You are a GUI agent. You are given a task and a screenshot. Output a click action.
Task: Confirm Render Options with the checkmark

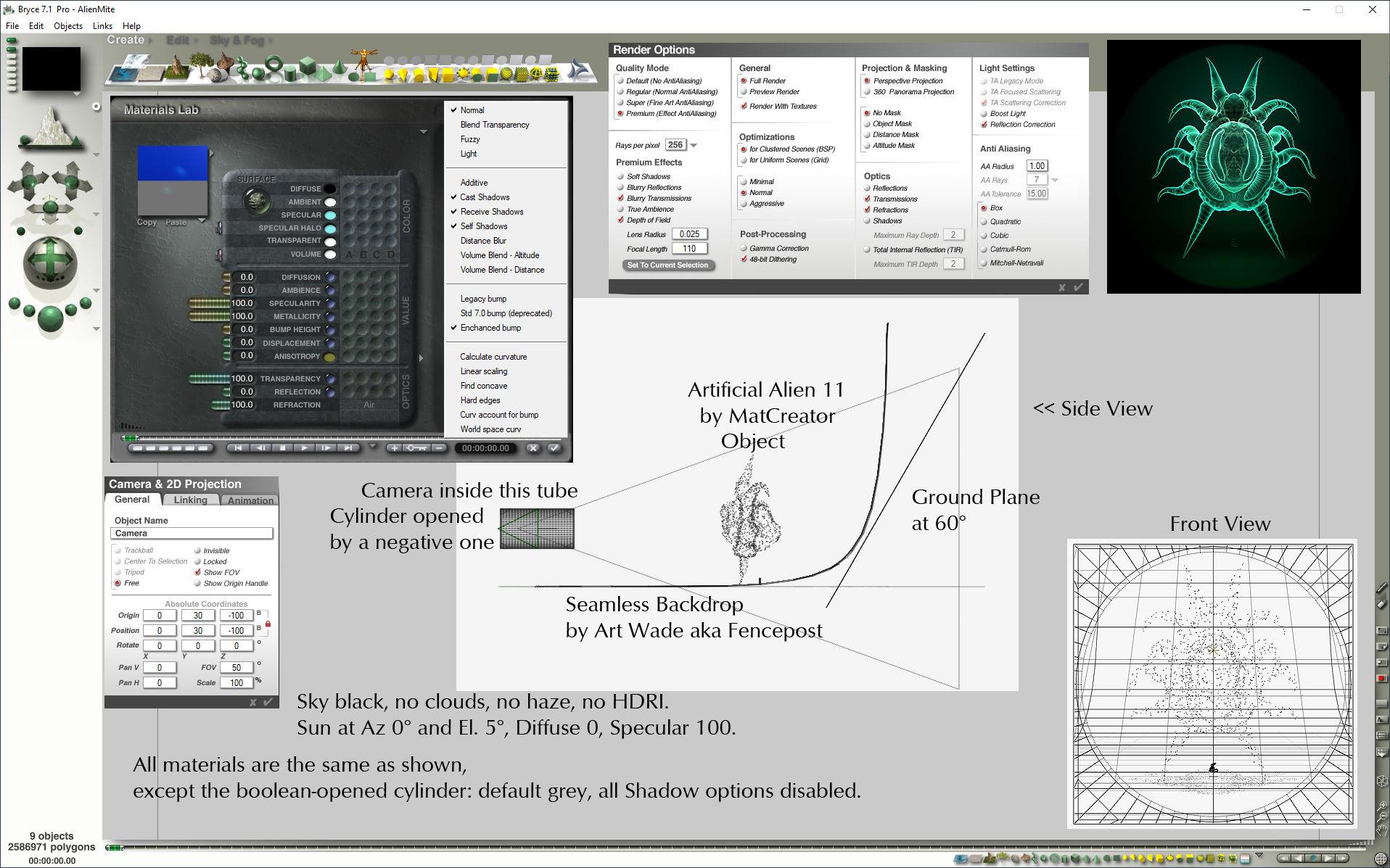(x=1078, y=287)
